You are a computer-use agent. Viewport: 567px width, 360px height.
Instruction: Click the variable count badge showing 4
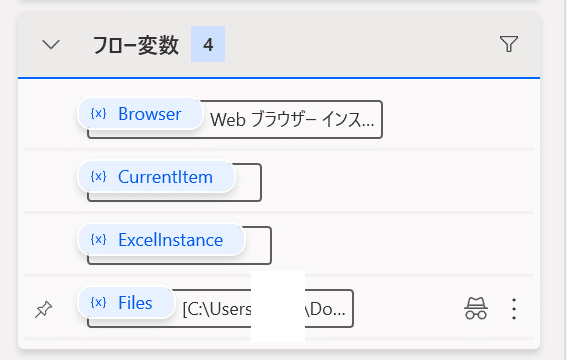[x=208, y=44]
